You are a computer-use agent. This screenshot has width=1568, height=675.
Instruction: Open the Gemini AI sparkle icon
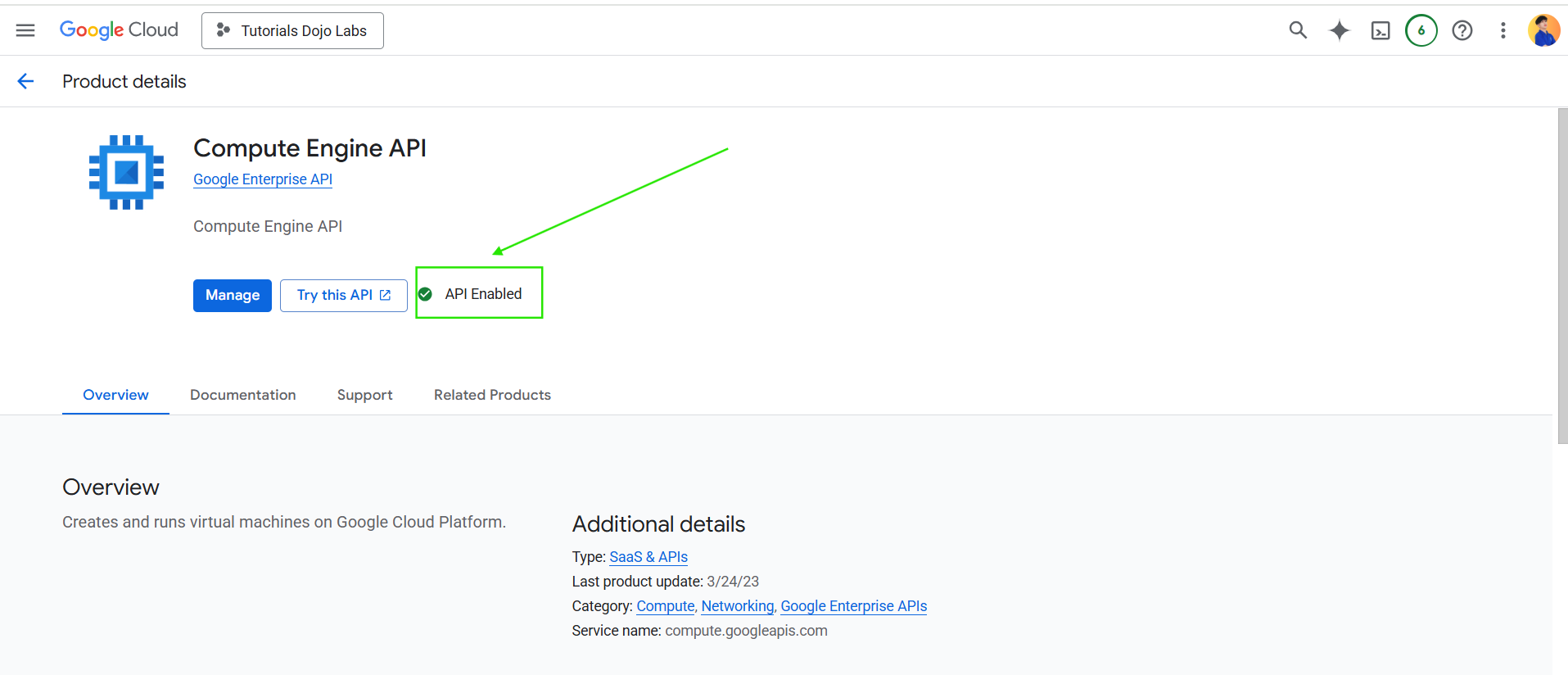click(1339, 30)
